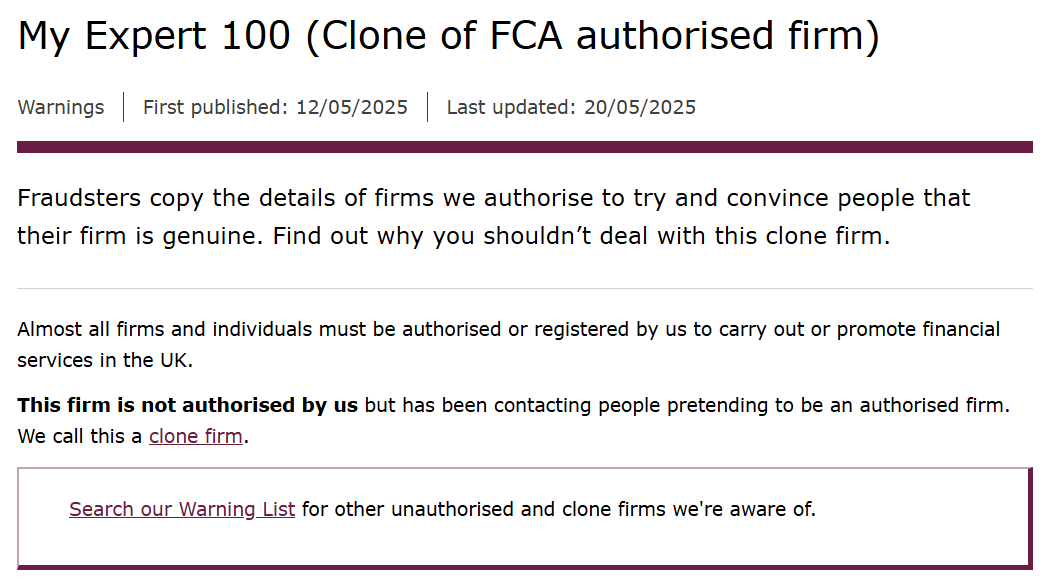Click the 'My Expert 100' page heading
This screenshot has width=1059, height=586.
point(154,36)
